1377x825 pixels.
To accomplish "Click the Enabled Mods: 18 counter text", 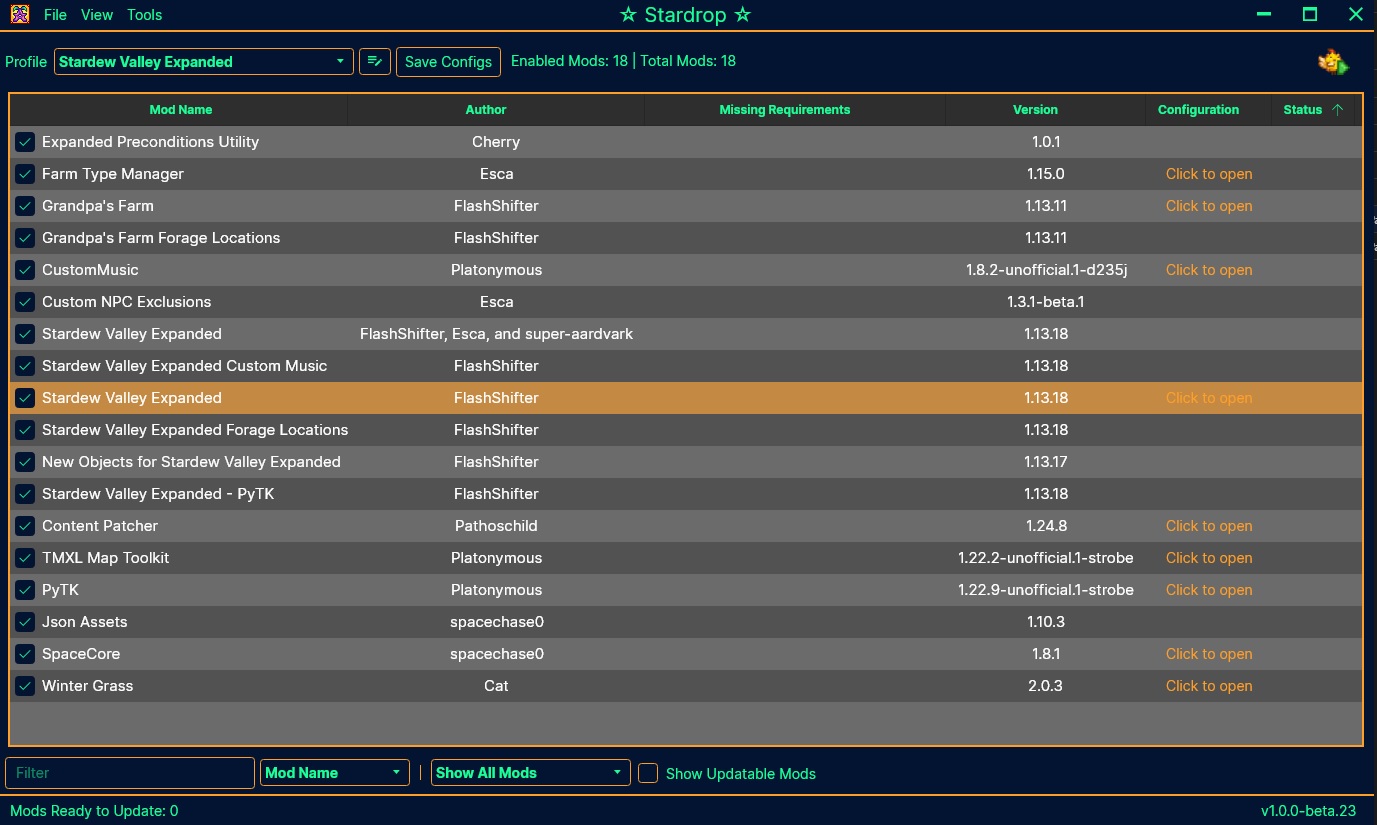I will pyautogui.click(x=569, y=61).
